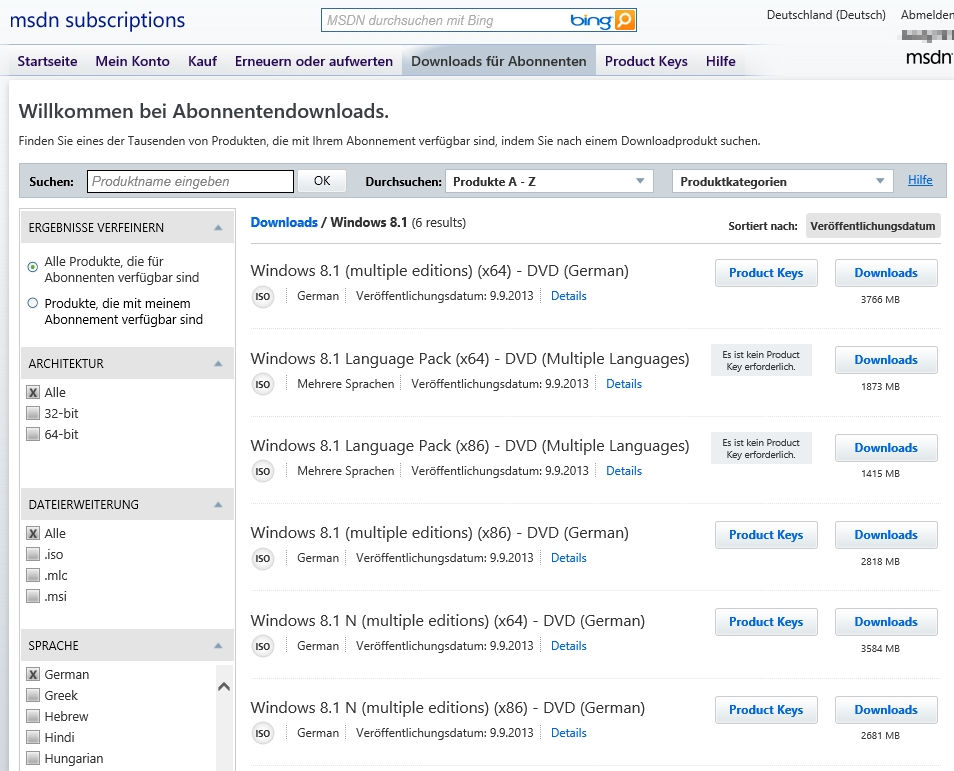This screenshot has width=954, height=771.
Task: Get Product Keys for Windows 8.1 (x64) German
Action: [x=766, y=273]
